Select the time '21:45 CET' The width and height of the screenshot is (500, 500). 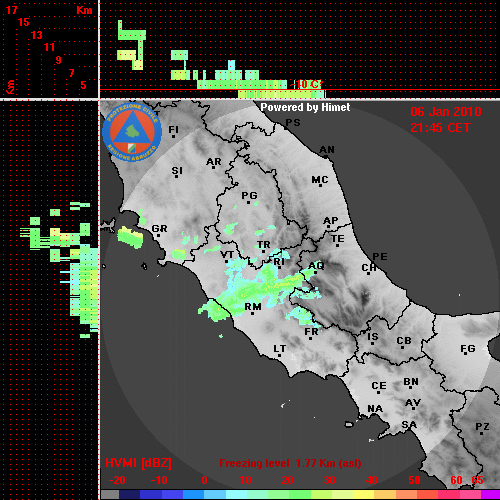click(440, 128)
